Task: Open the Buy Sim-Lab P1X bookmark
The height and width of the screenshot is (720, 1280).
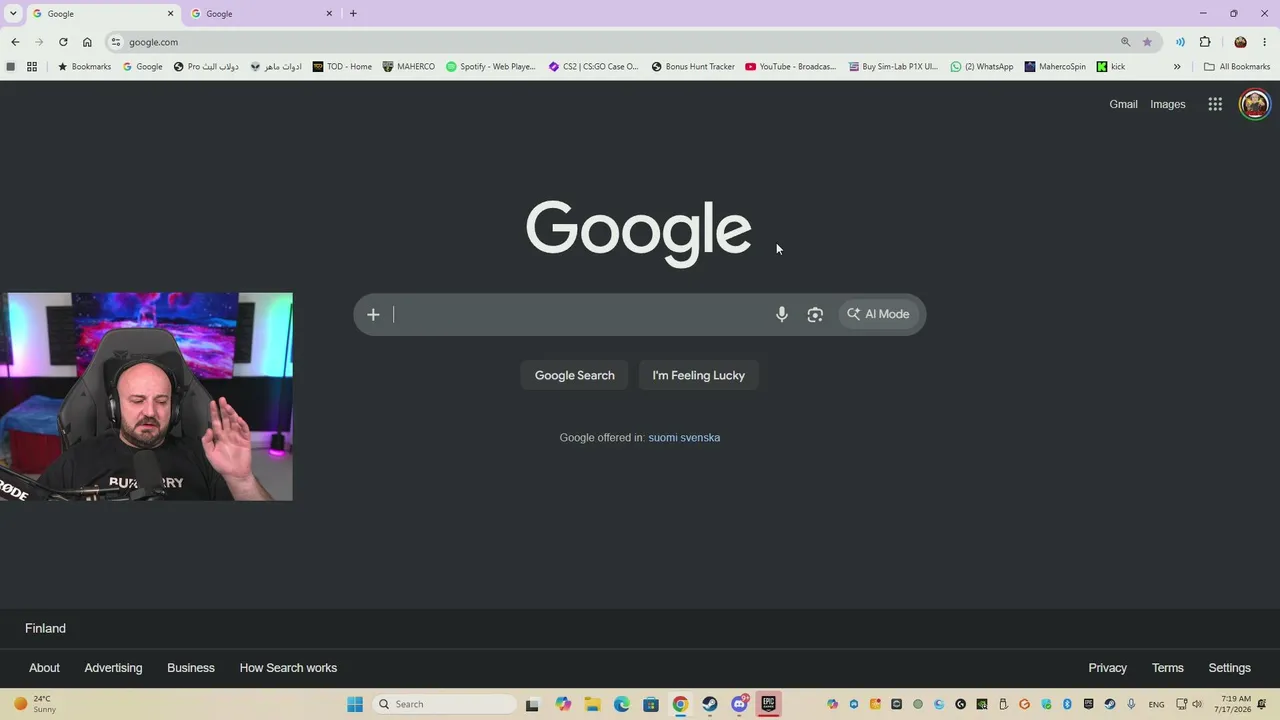Action: point(894,67)
